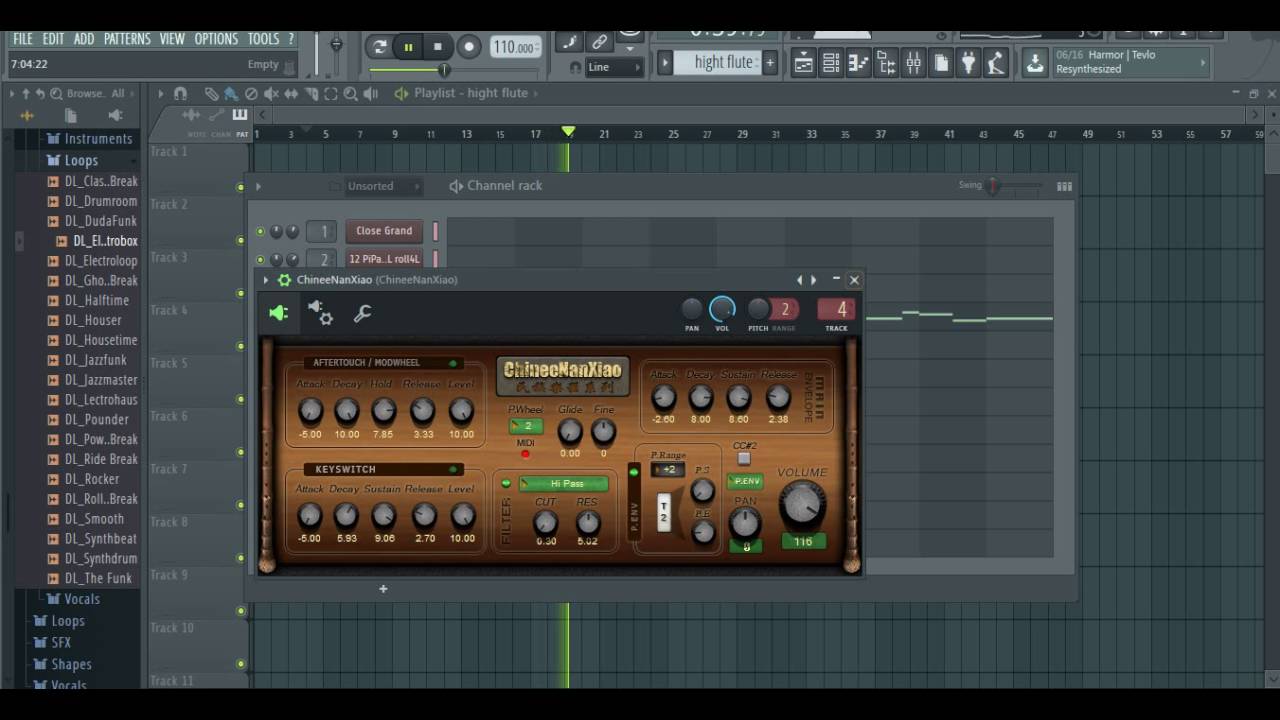Open the plugin wrench settings icon
The height and width of the screenshot is (720, 1280).
(362, 313)
